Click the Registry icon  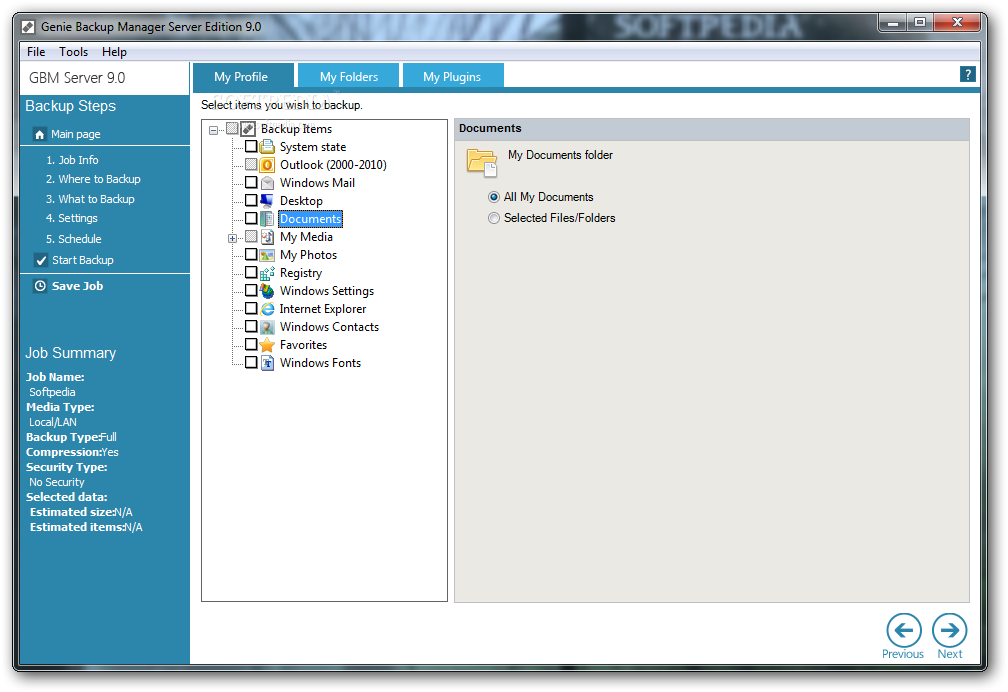267,273
